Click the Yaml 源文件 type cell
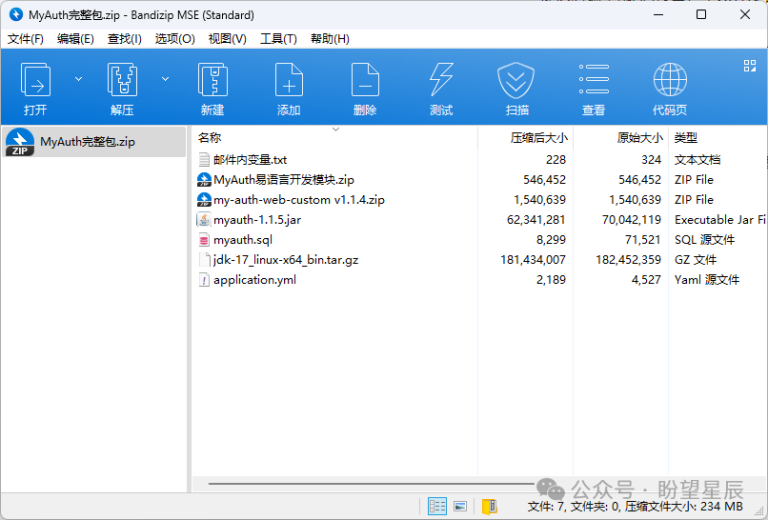This screenshot has height=520, width=768. click(x=707, y=280)
